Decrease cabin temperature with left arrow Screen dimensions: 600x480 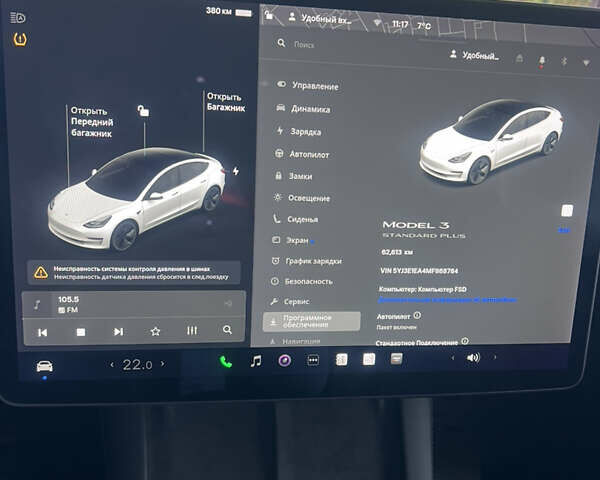112,365
